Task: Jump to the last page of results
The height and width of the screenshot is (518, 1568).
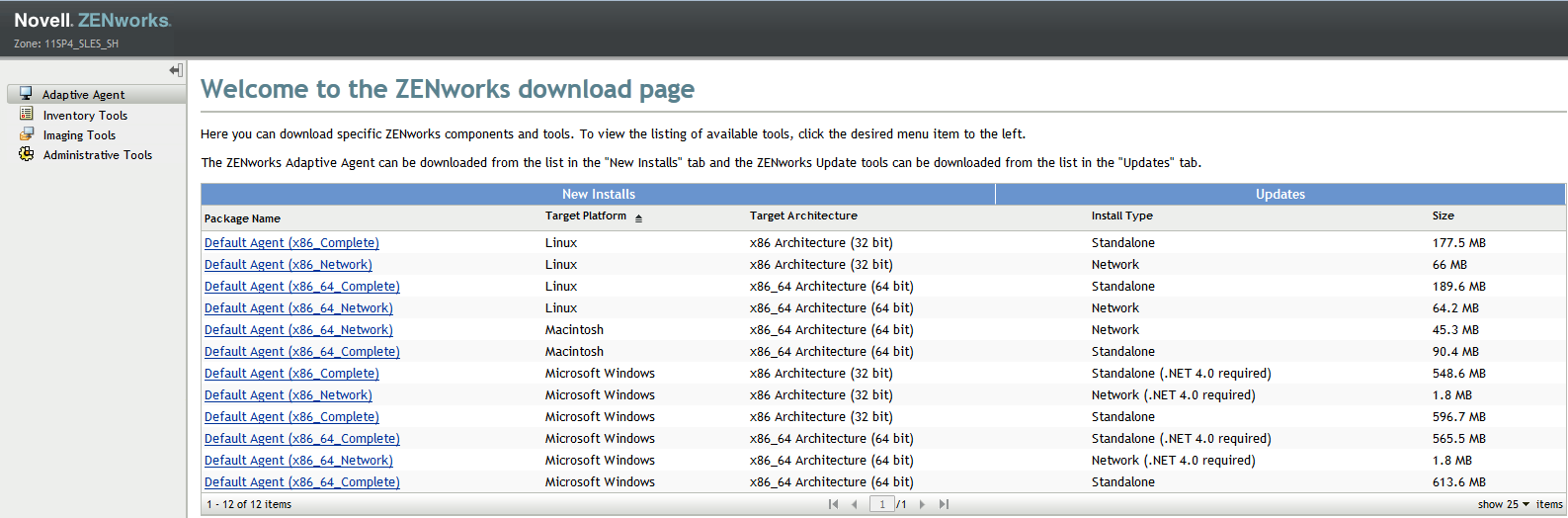Action: click(x=944, y=504)
